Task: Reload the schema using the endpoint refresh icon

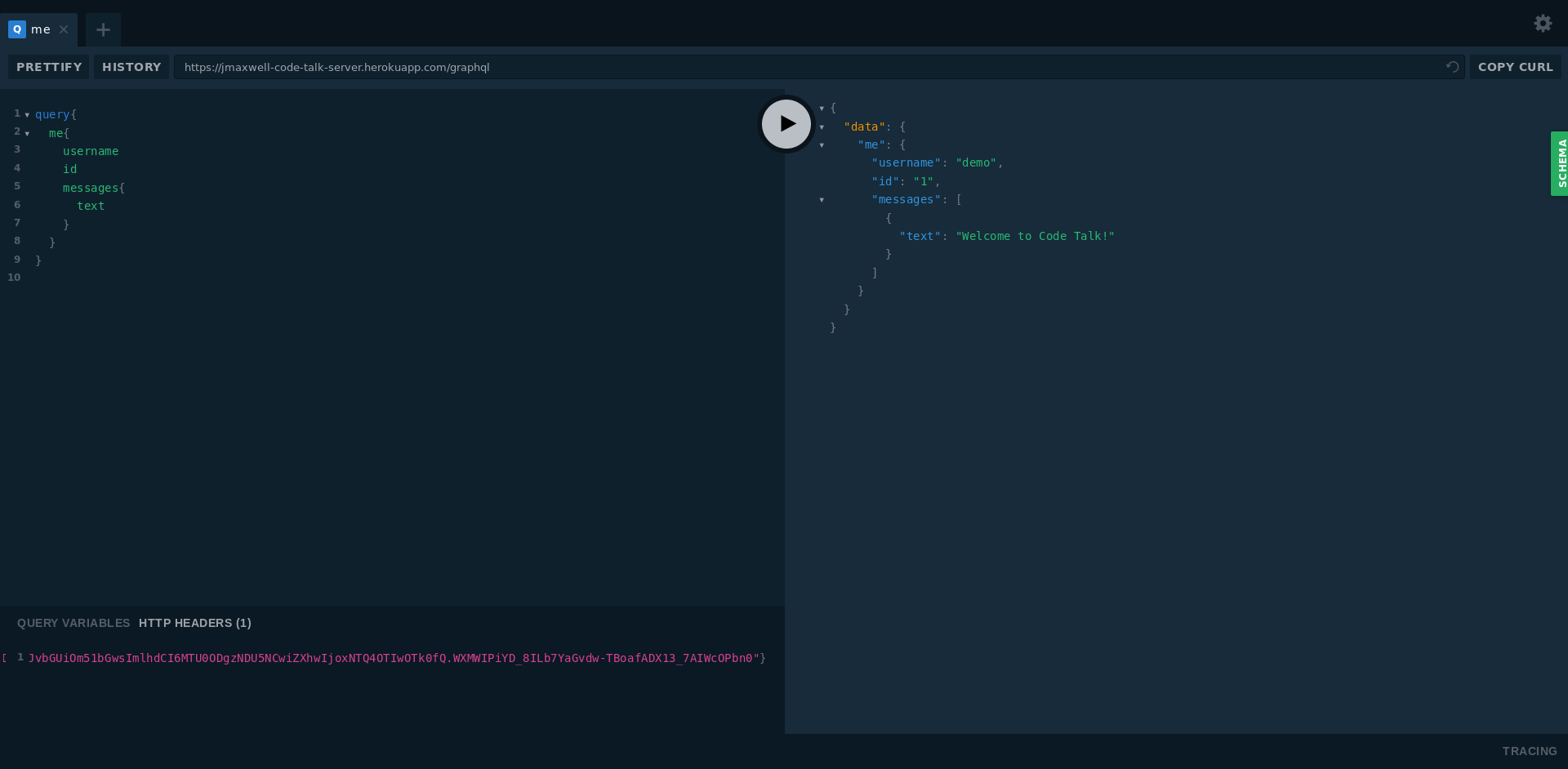Action: point(1452,67)
